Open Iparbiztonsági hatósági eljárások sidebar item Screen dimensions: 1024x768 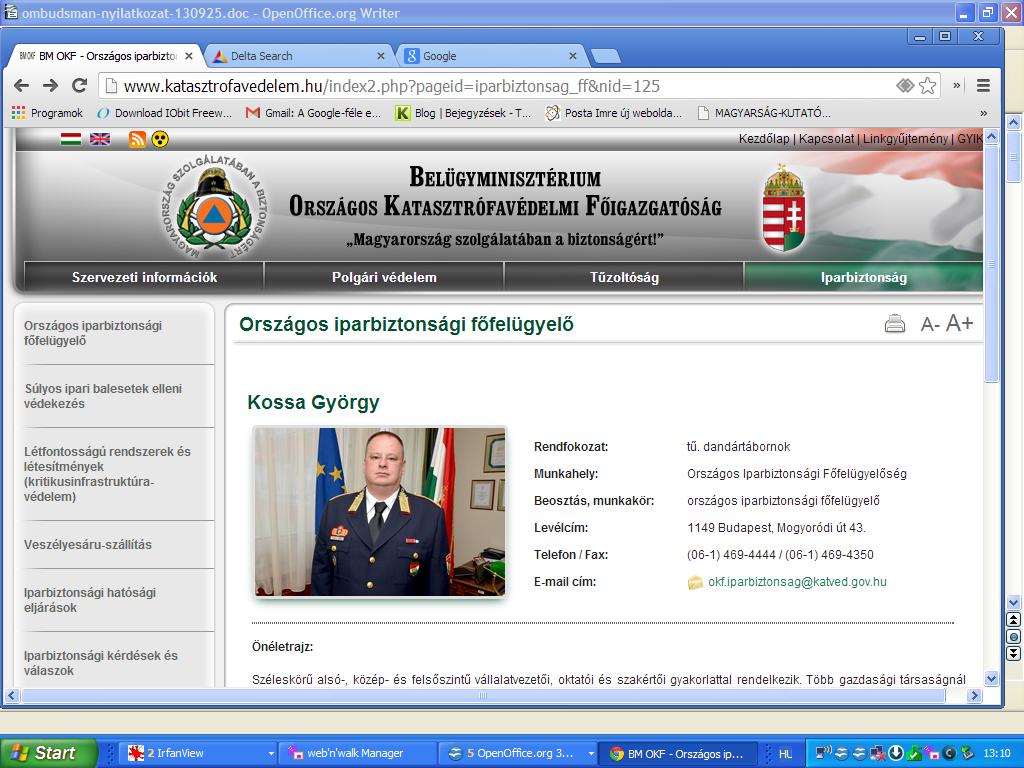pyautogui.click(x=90, y=600)
